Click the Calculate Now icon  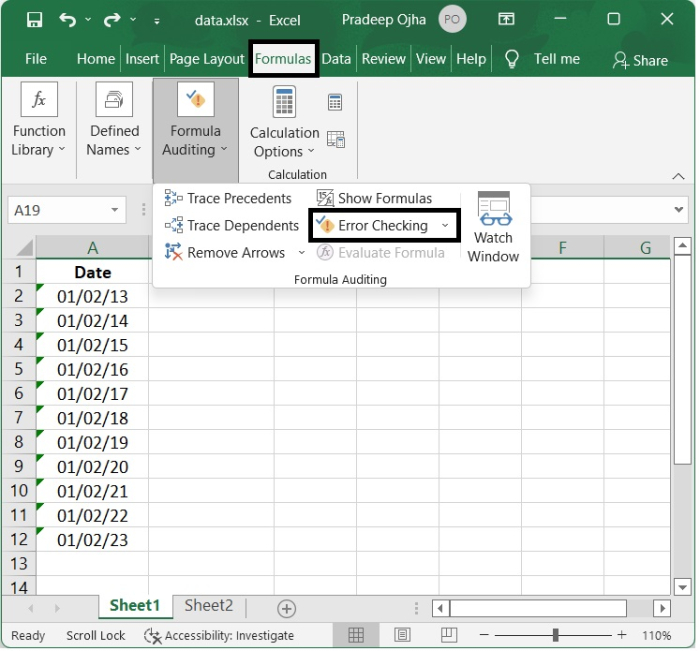pyautogui.click(x=335, y=102)
